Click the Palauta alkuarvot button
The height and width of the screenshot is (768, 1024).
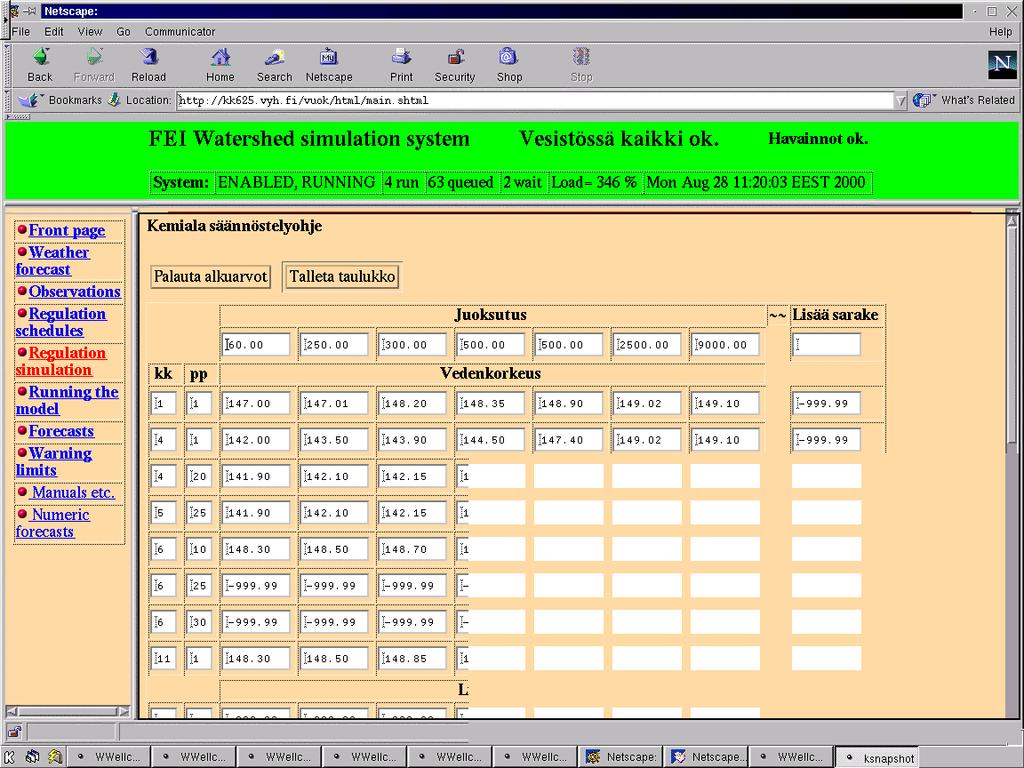(x=210, y=276)
